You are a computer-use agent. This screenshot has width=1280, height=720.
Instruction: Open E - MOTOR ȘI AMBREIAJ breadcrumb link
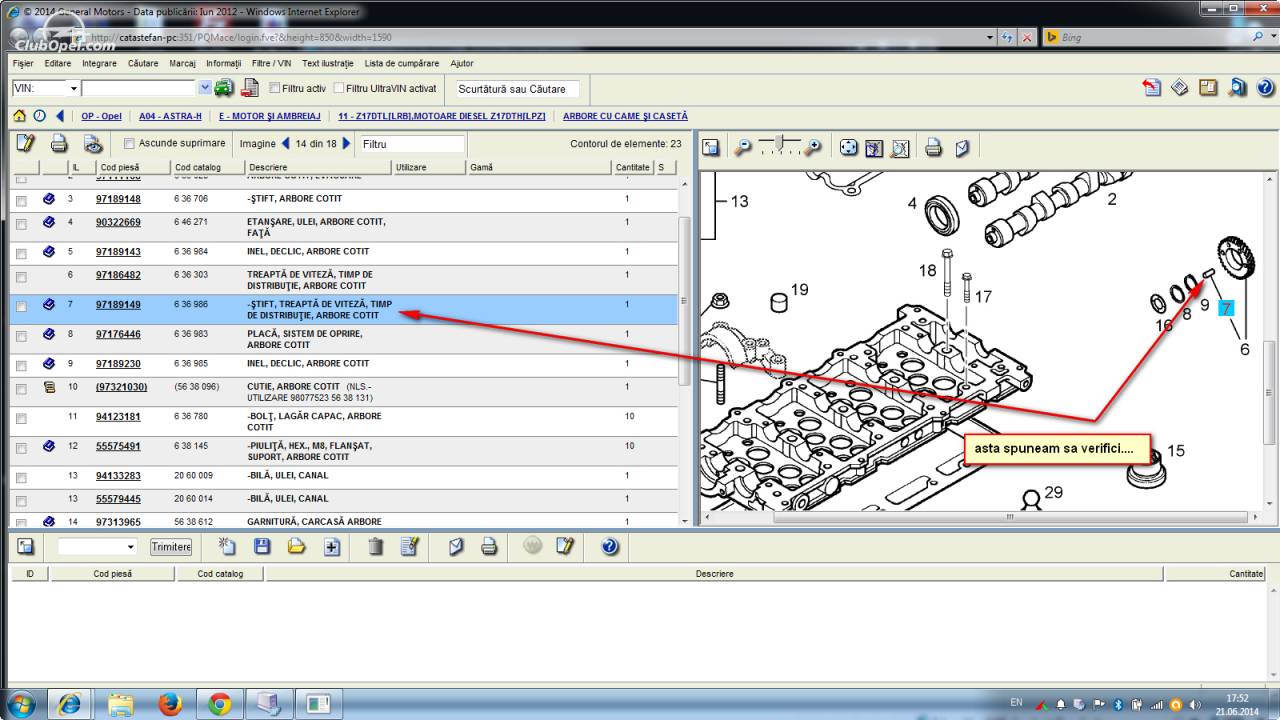coord(270,116)
